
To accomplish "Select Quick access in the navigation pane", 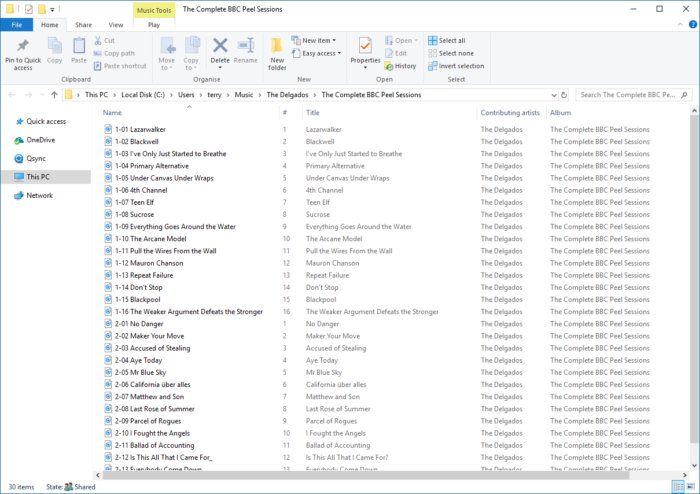I will (x=46, y=121).
